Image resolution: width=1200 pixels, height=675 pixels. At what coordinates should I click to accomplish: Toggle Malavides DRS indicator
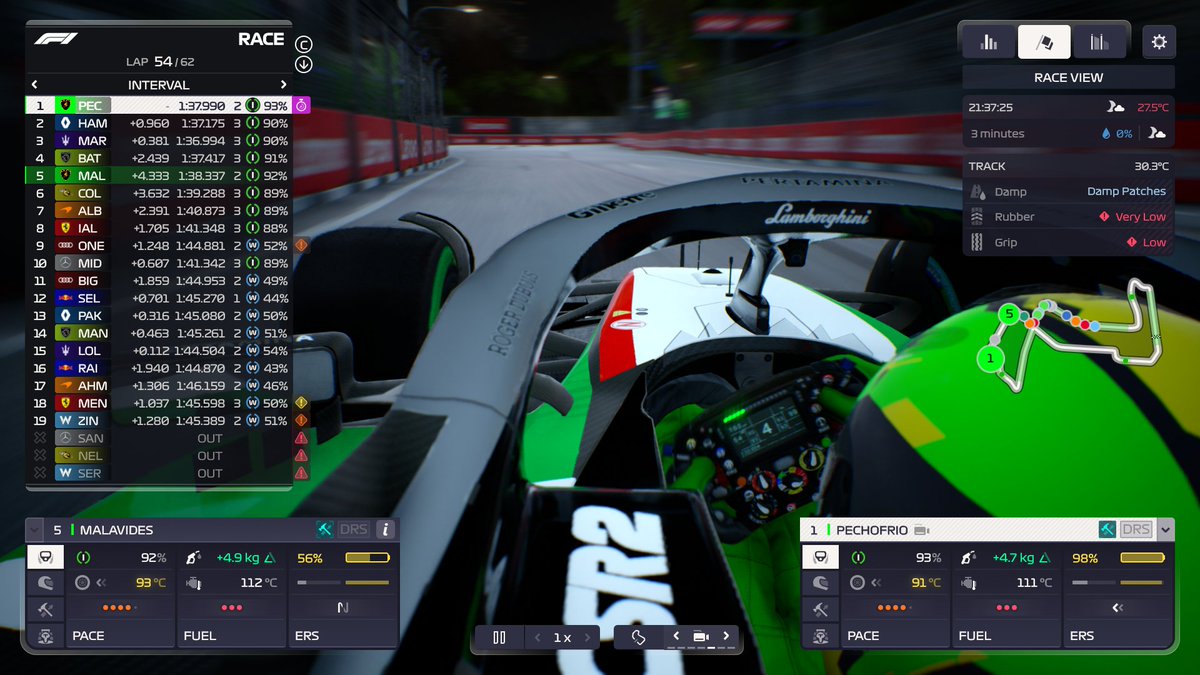[x=354, y=530]
